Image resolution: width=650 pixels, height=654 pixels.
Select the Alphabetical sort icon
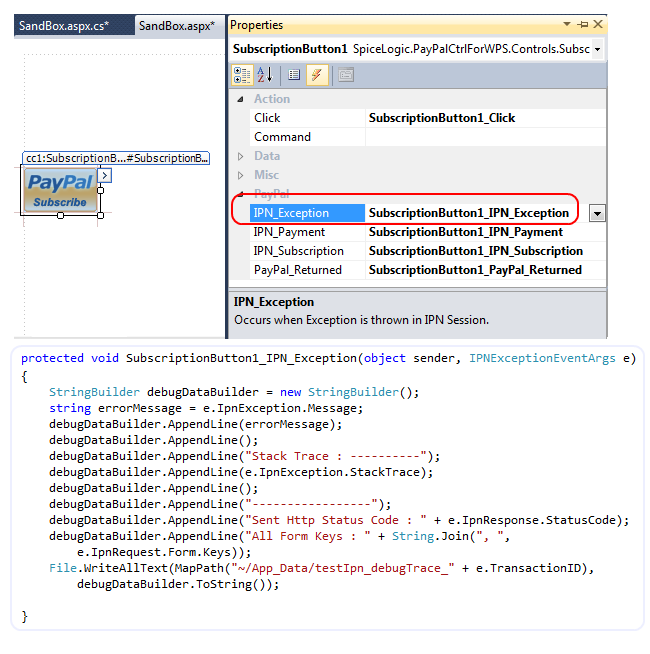[265, 75]
